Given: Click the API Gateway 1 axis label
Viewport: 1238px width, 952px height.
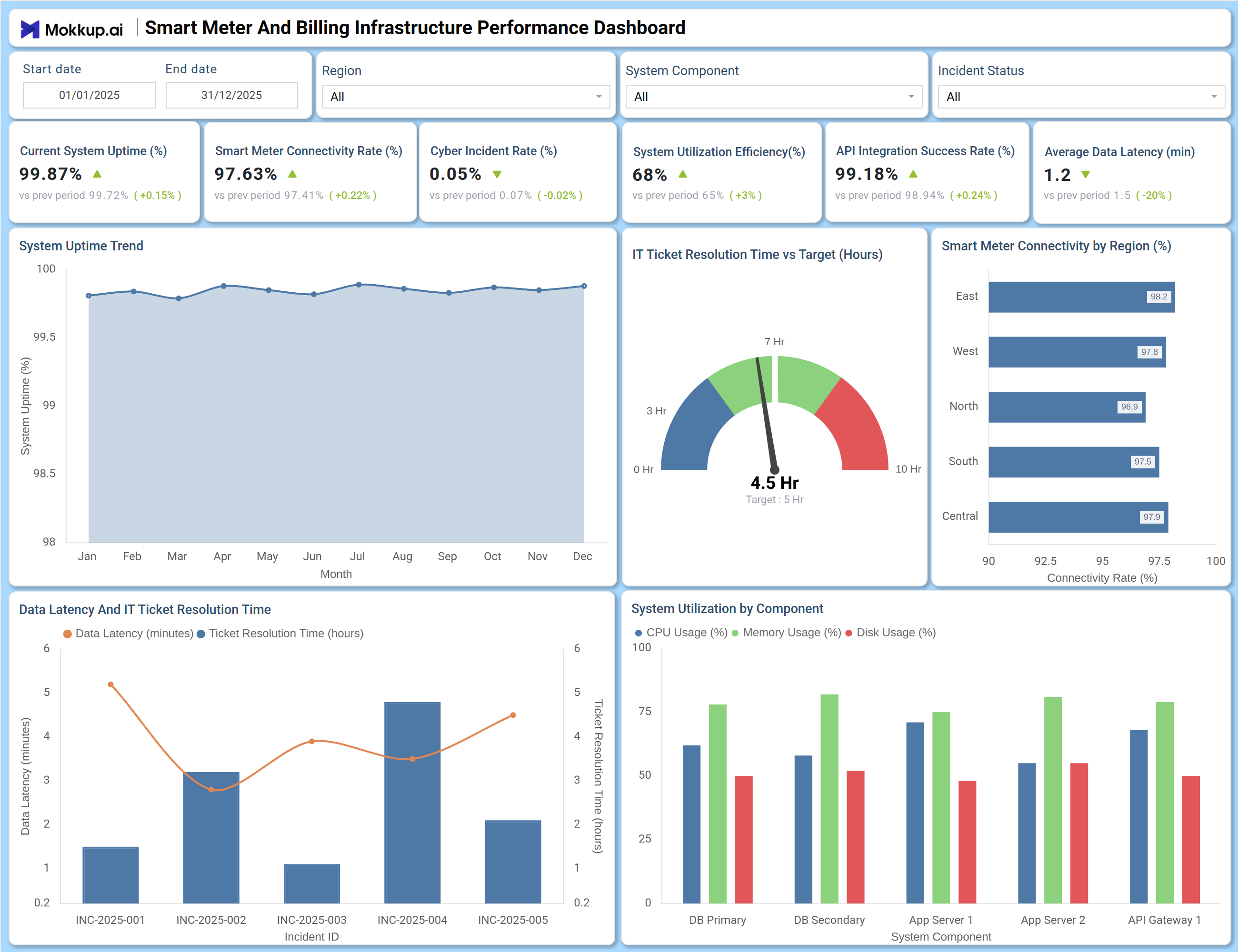Looking at the screenshot, I should [1164, 920].
